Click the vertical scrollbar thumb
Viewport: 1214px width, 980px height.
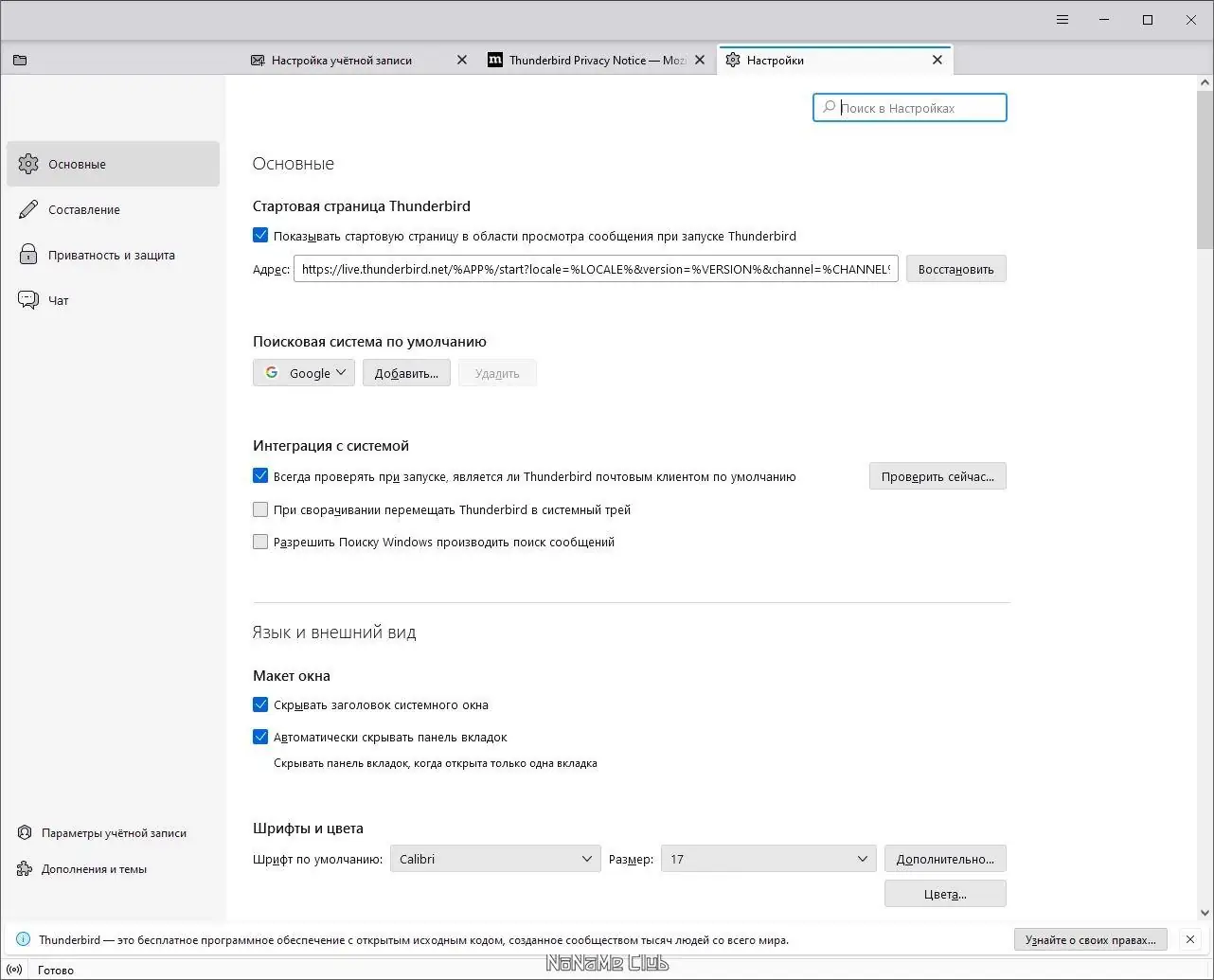coord(1205,169)
